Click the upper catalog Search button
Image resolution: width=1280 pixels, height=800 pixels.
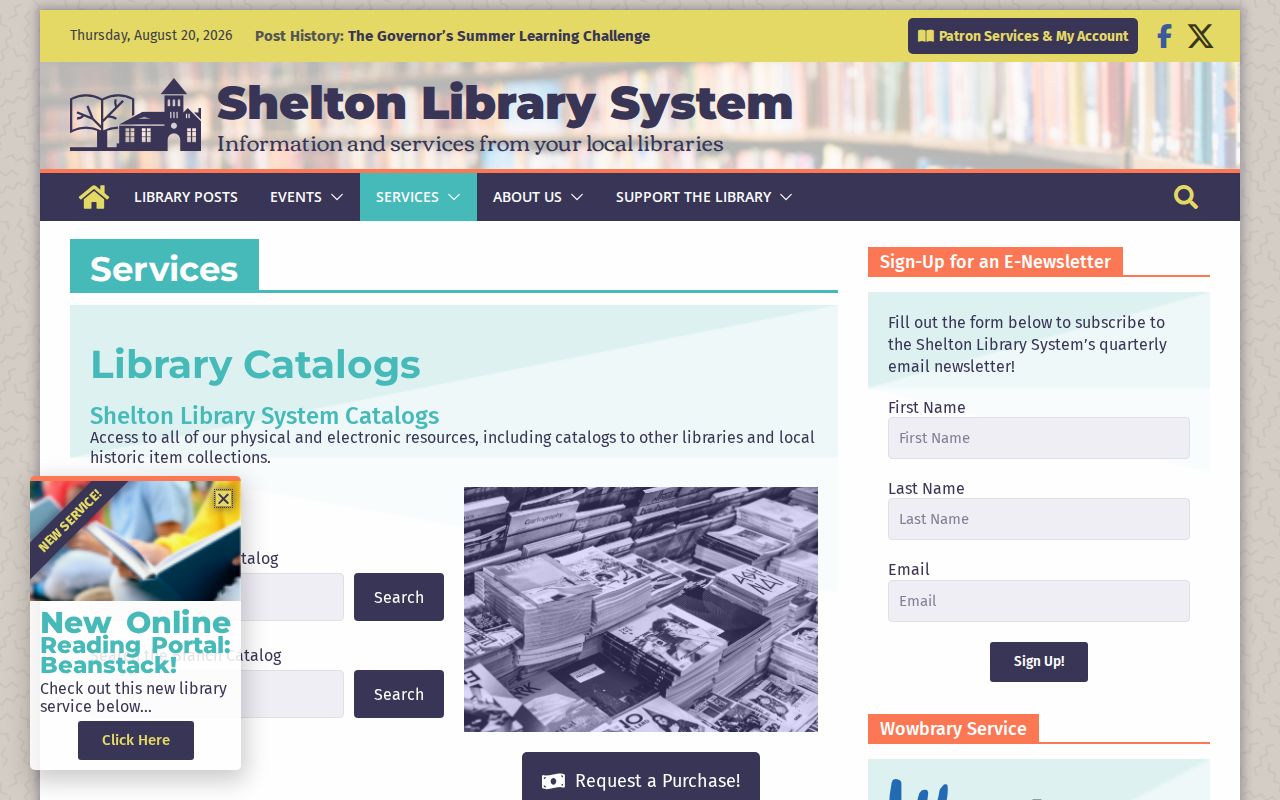click(x=399, y=597)
